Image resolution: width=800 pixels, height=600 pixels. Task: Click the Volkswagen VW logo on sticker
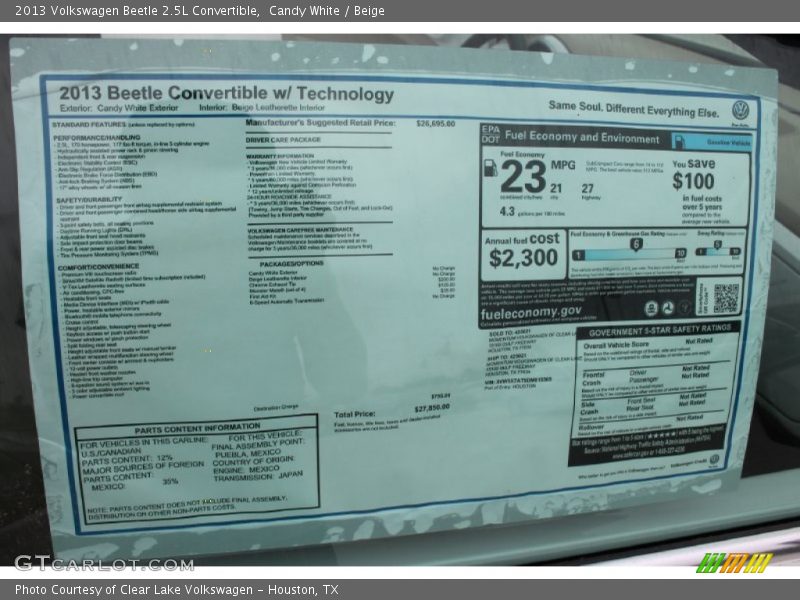[740, 110]
